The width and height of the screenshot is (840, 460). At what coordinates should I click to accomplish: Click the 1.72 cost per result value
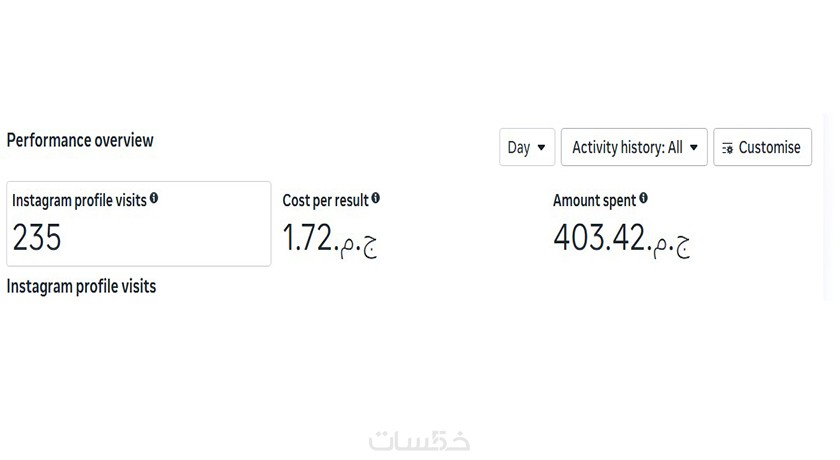point(307,238)
